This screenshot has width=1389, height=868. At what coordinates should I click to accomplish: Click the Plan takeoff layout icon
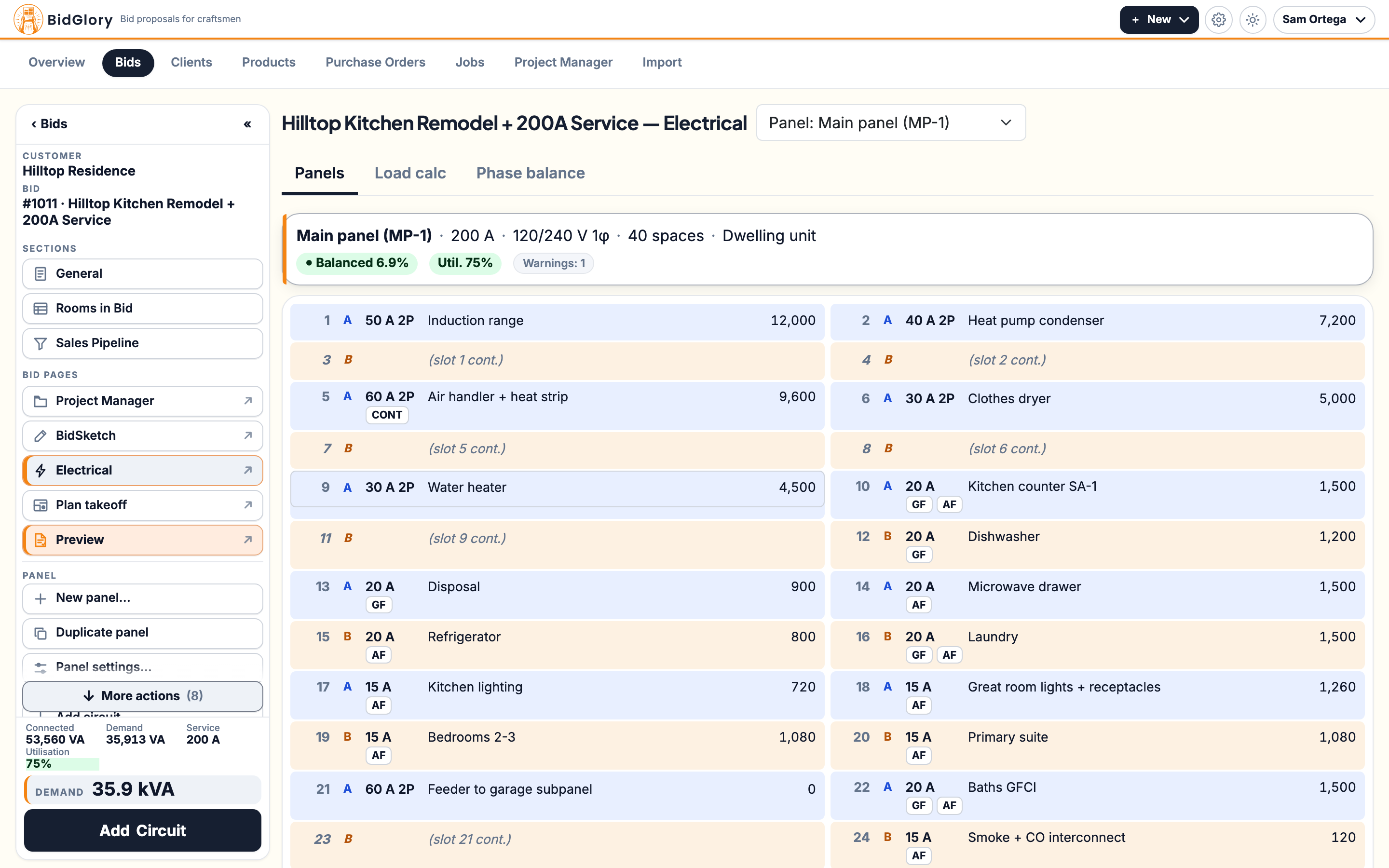(x=40, y=505)
